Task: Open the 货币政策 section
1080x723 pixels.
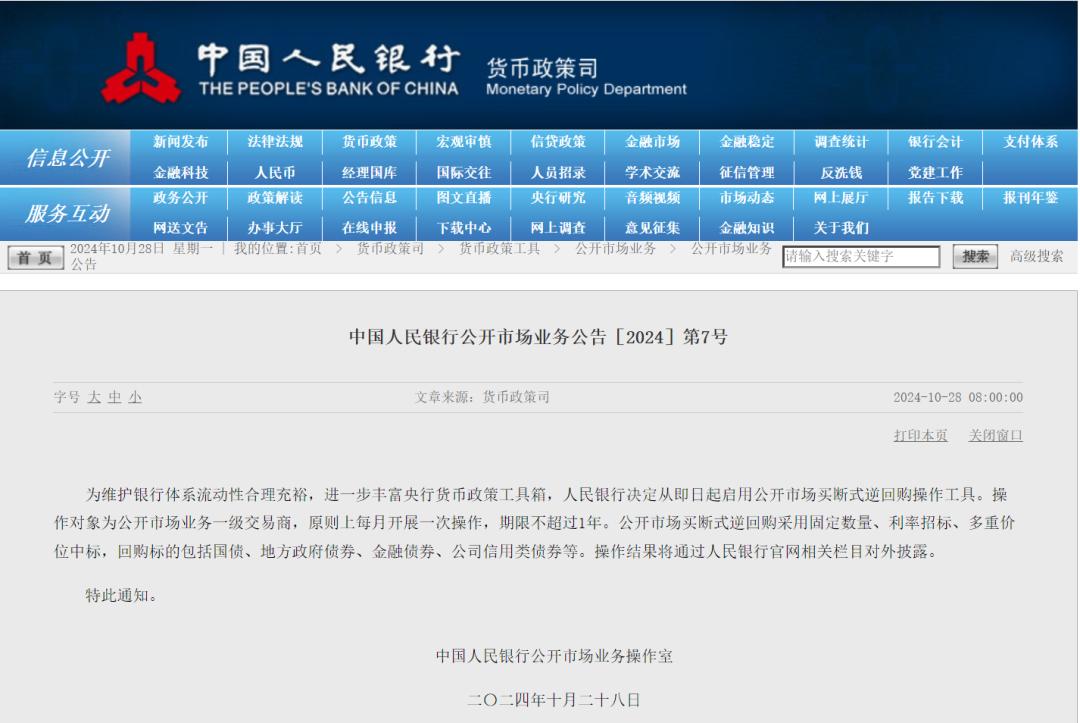Action: [x=370, y=141]
